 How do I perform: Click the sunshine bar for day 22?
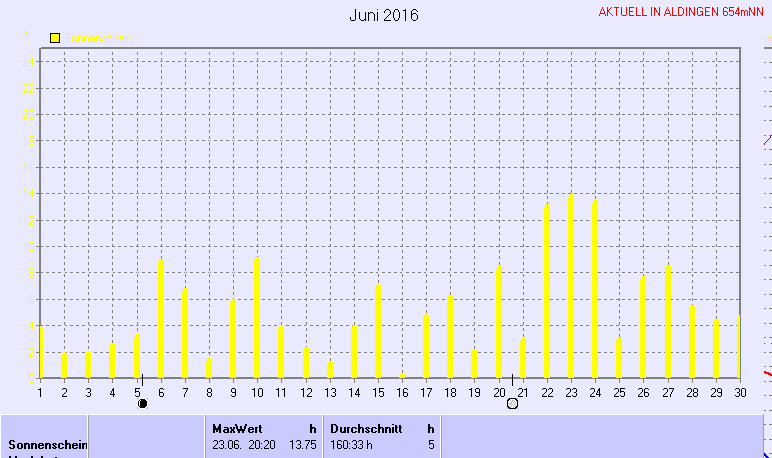coord(547,291)
